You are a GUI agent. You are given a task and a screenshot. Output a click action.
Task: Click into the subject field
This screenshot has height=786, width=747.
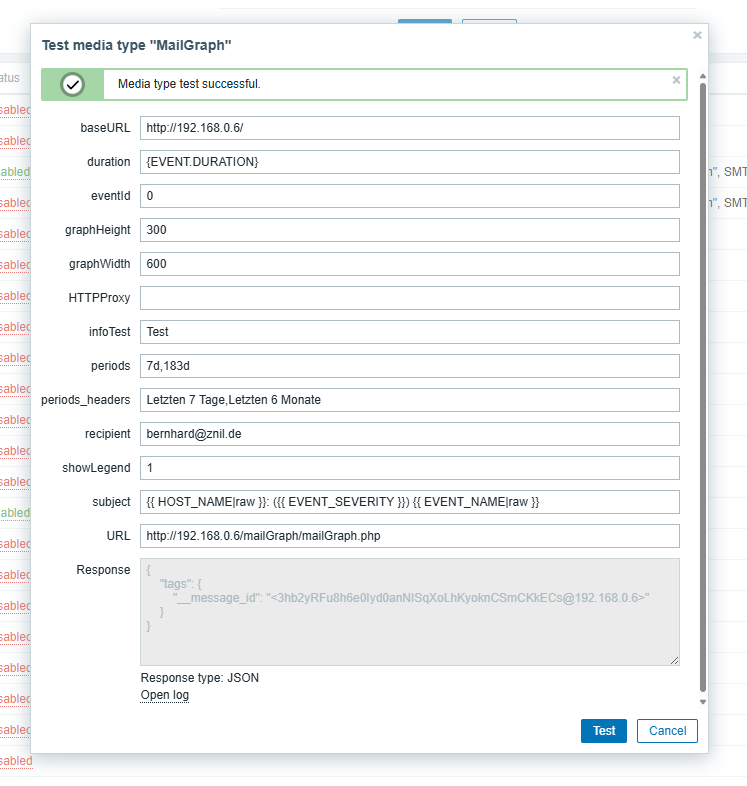coord(409,502)
